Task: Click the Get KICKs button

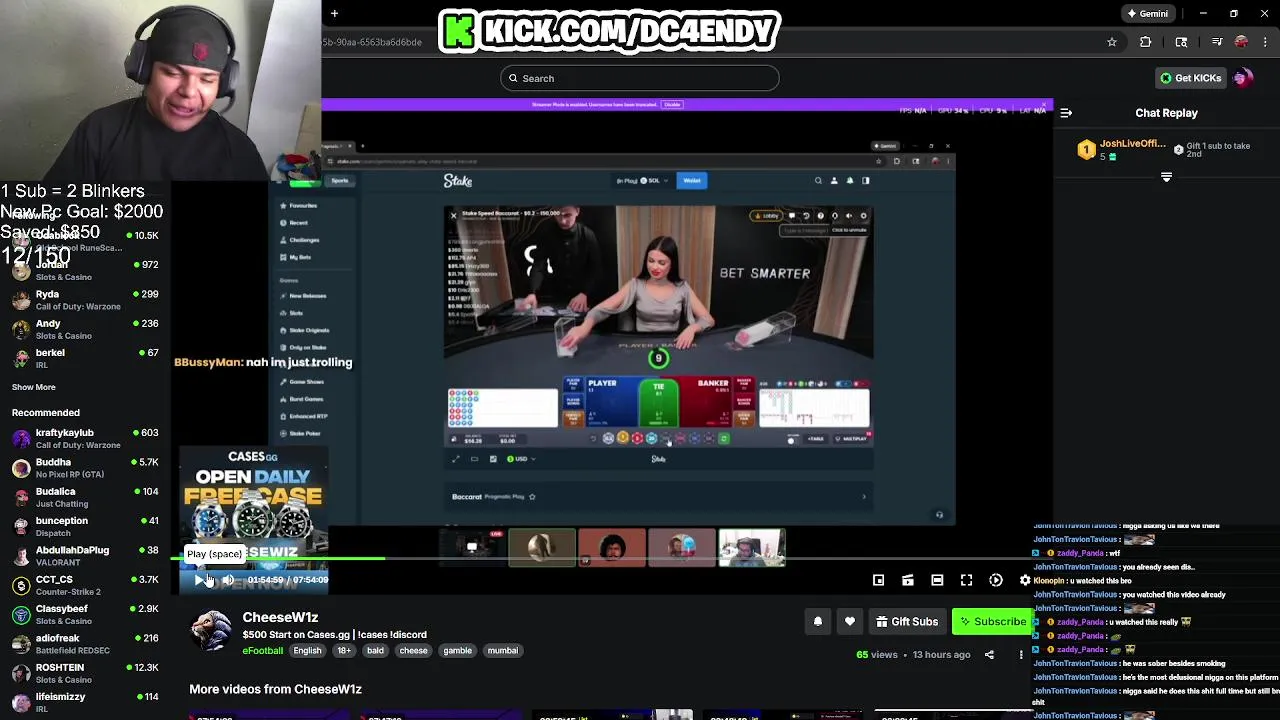Action: (1190, 78)
